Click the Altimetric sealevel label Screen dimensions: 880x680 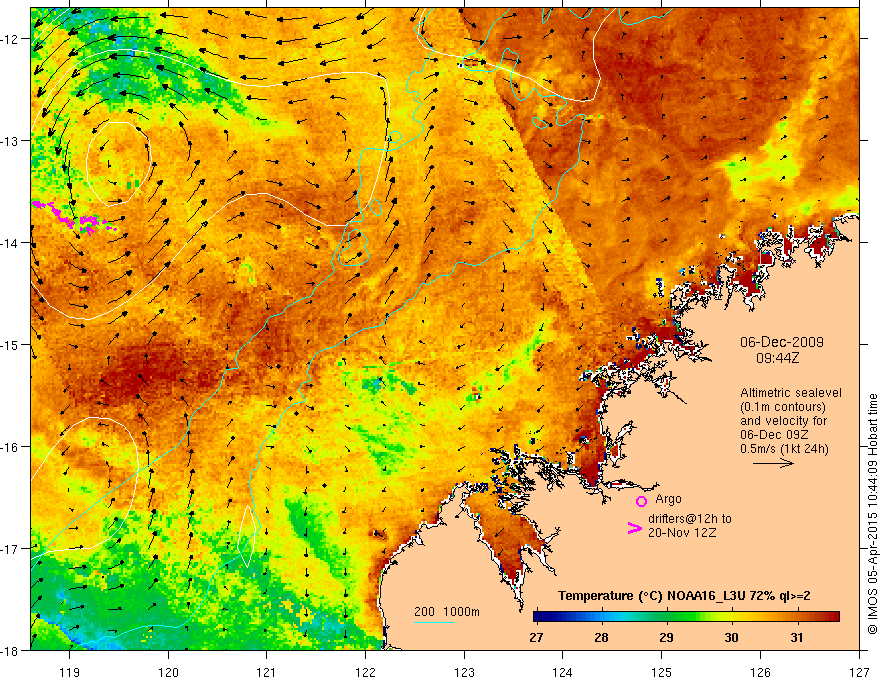click(x=791, y=393)
